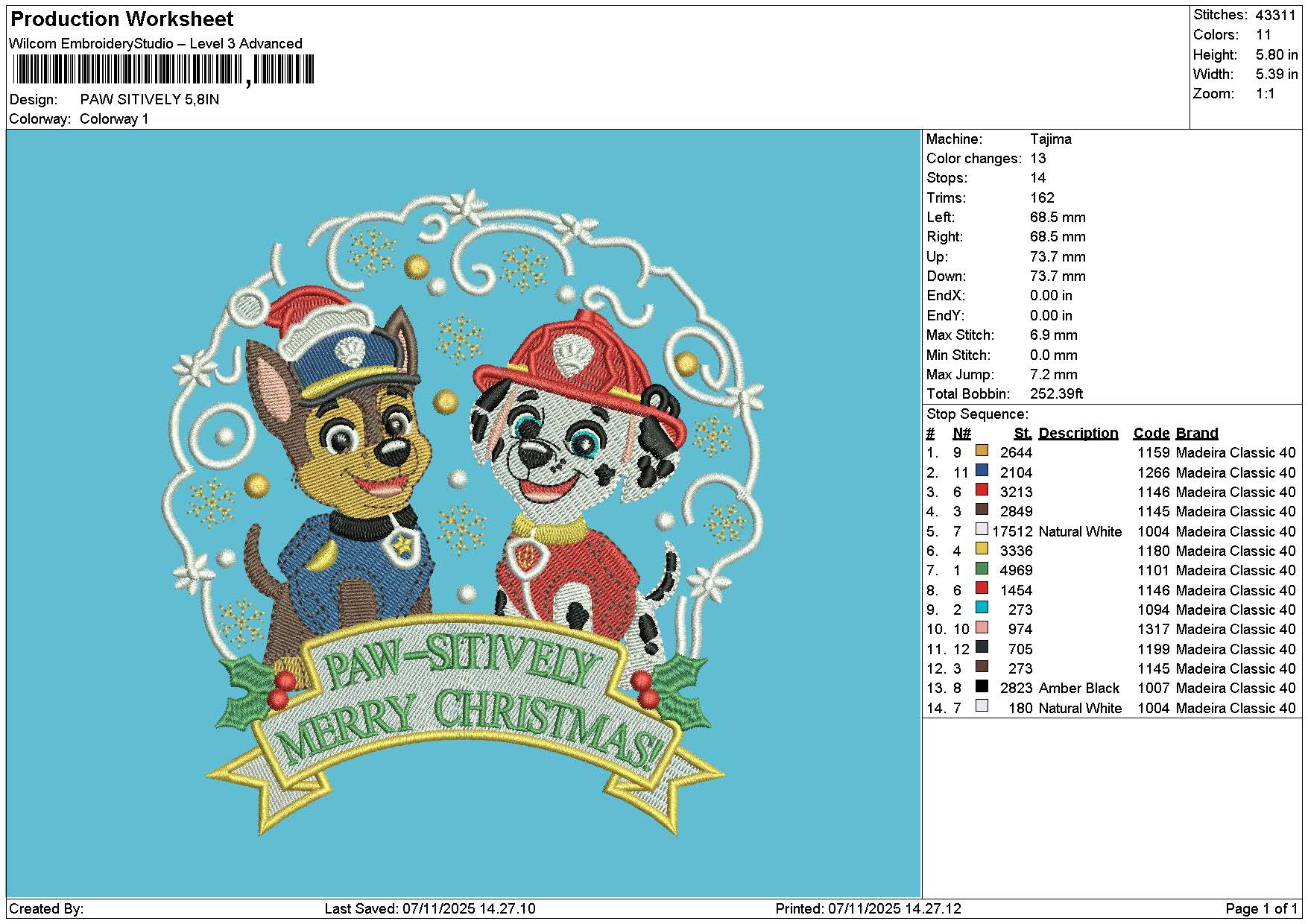
Task: Click the Amber Black color swatch
Action: pyautogui.click(x=982, y=686)
